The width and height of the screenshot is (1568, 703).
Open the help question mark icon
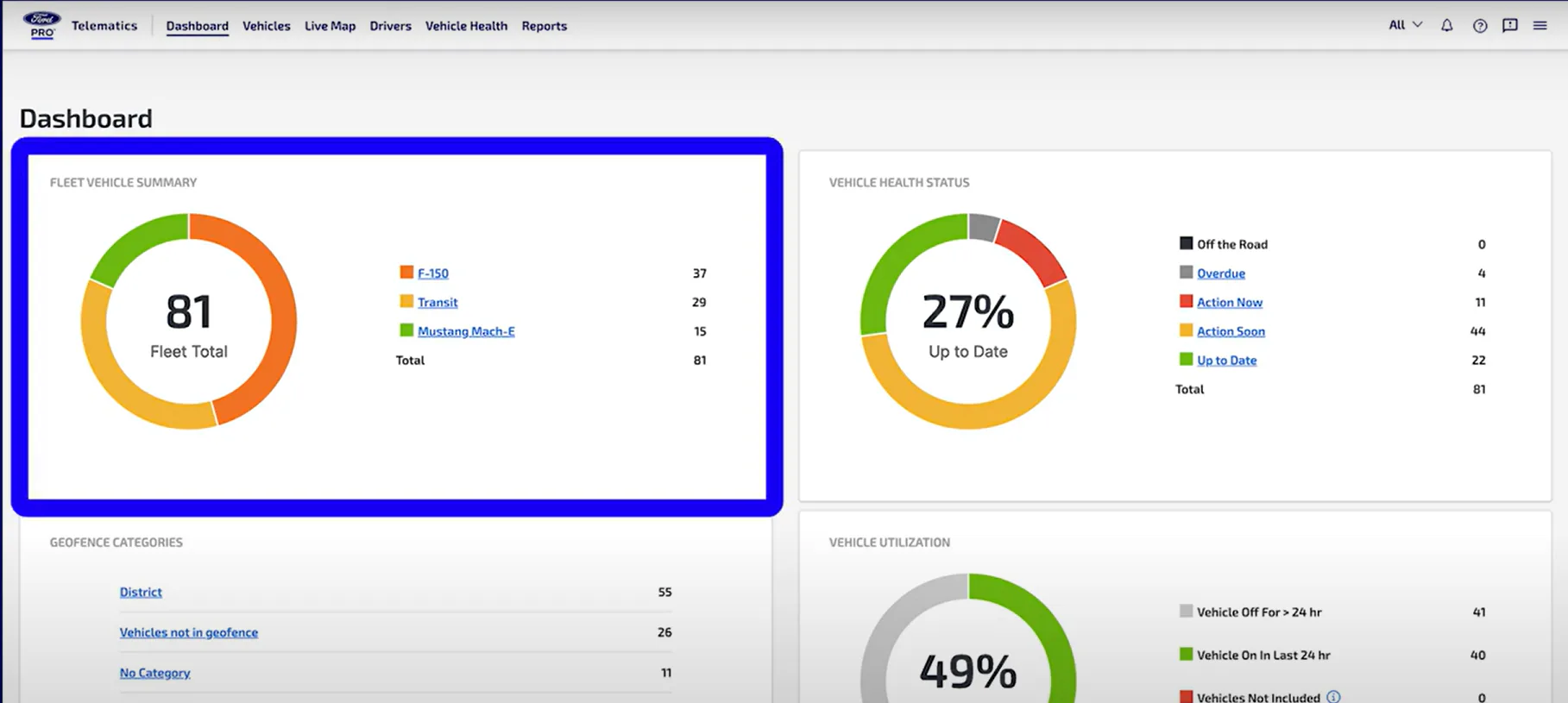click(x=1480, y=26)
